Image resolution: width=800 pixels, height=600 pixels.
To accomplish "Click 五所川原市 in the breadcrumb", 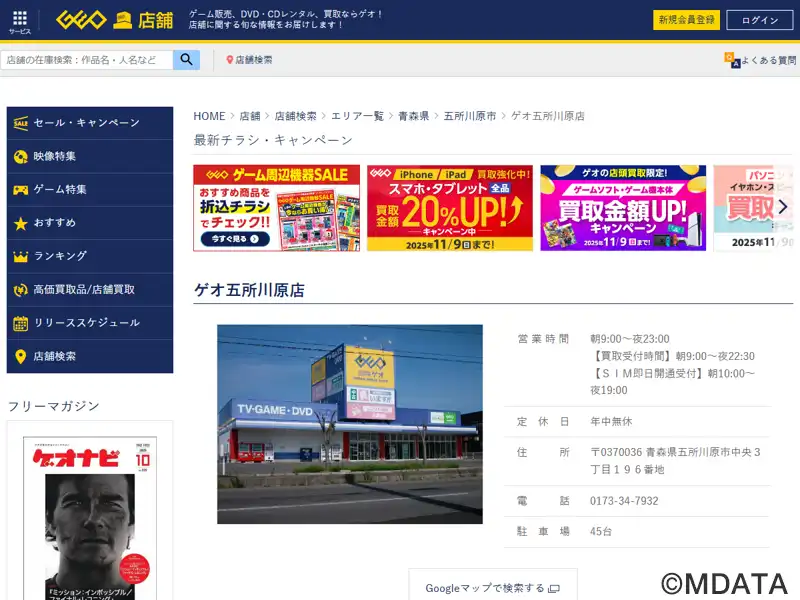I will pos(470,116).
